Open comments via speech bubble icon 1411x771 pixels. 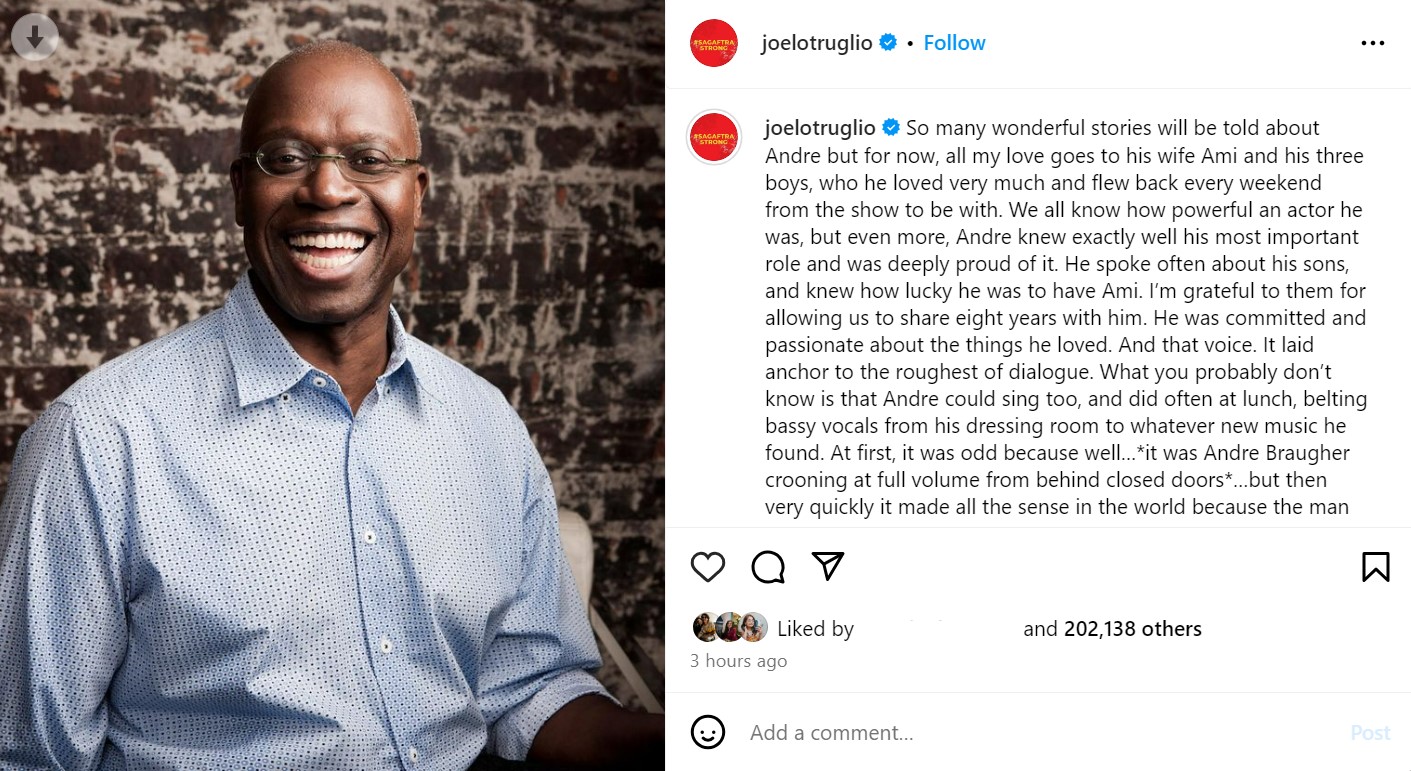[x=768, y=567]
